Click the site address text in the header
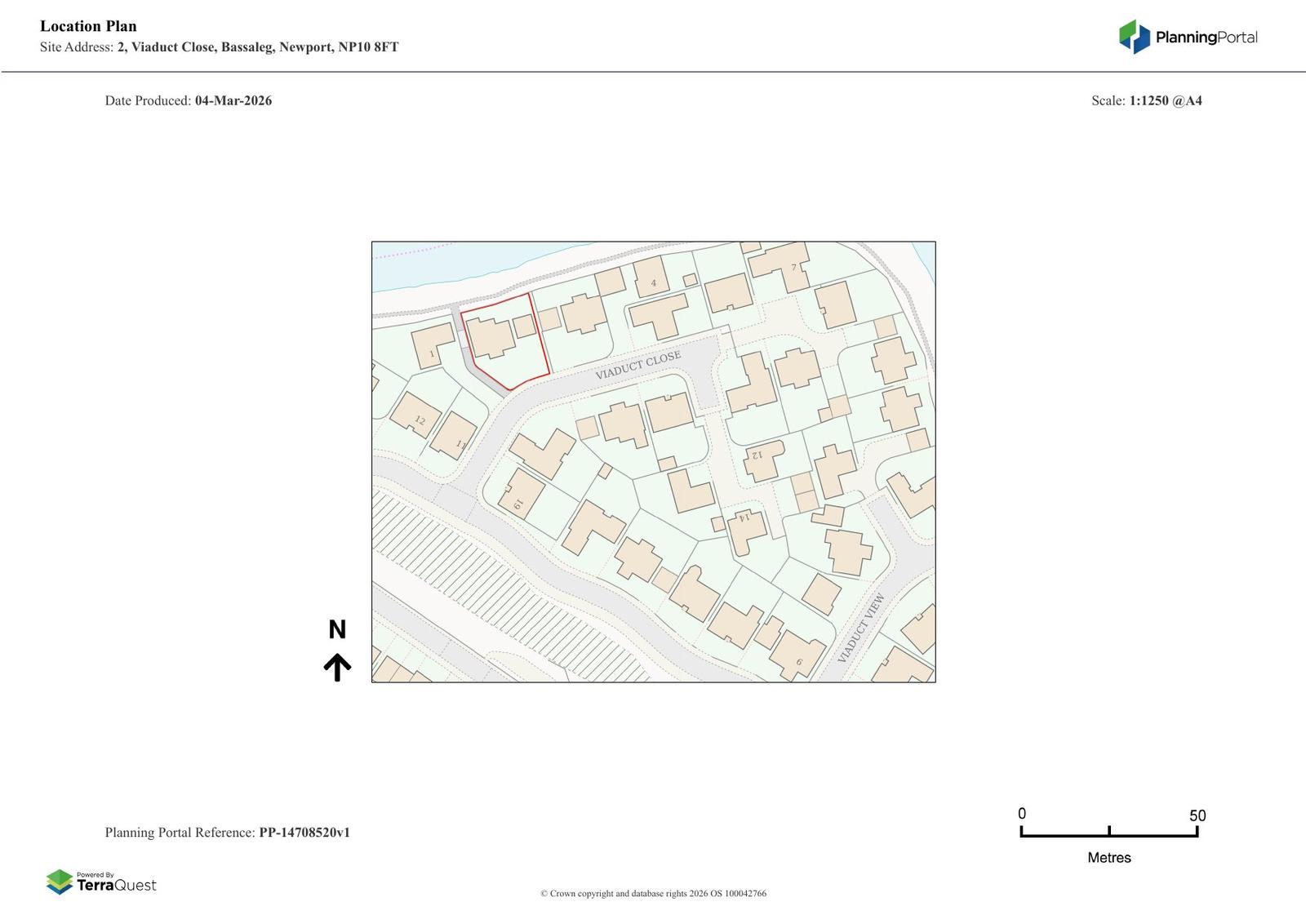Screen dimensions: 1306x924 tap(257, 47)
